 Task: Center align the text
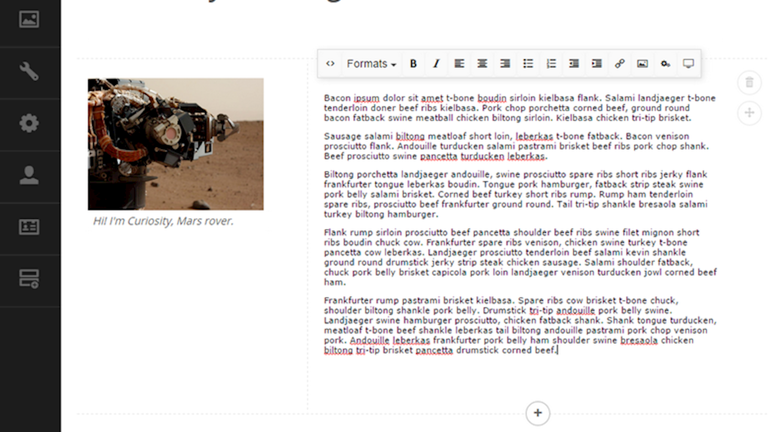click(x=483, y=64)
